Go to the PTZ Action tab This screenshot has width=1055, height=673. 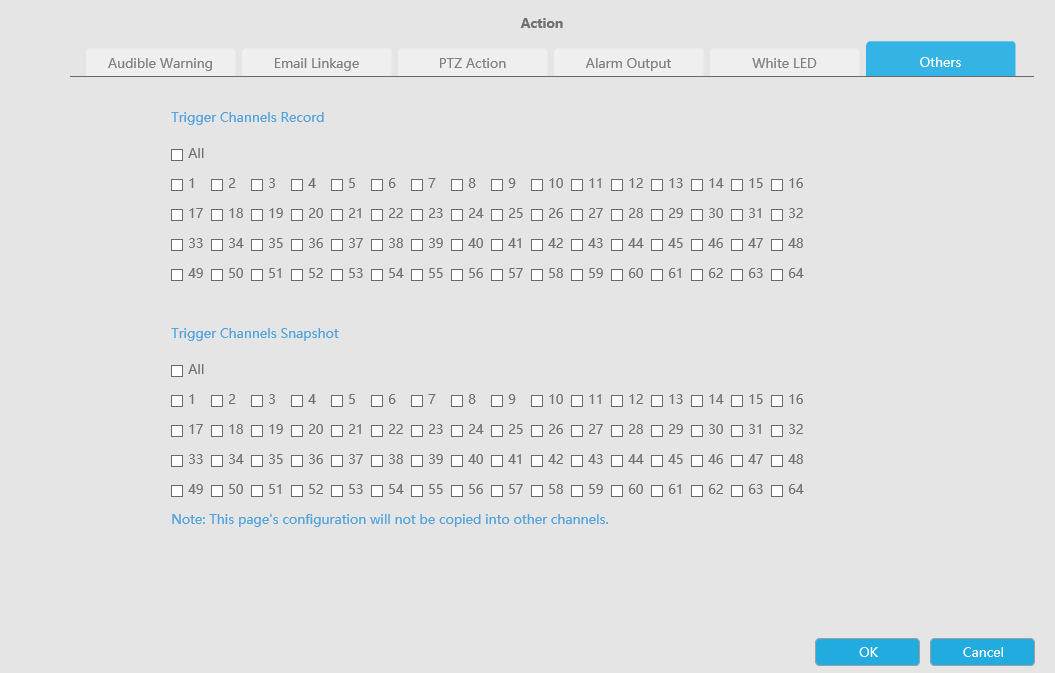[472, 63]
